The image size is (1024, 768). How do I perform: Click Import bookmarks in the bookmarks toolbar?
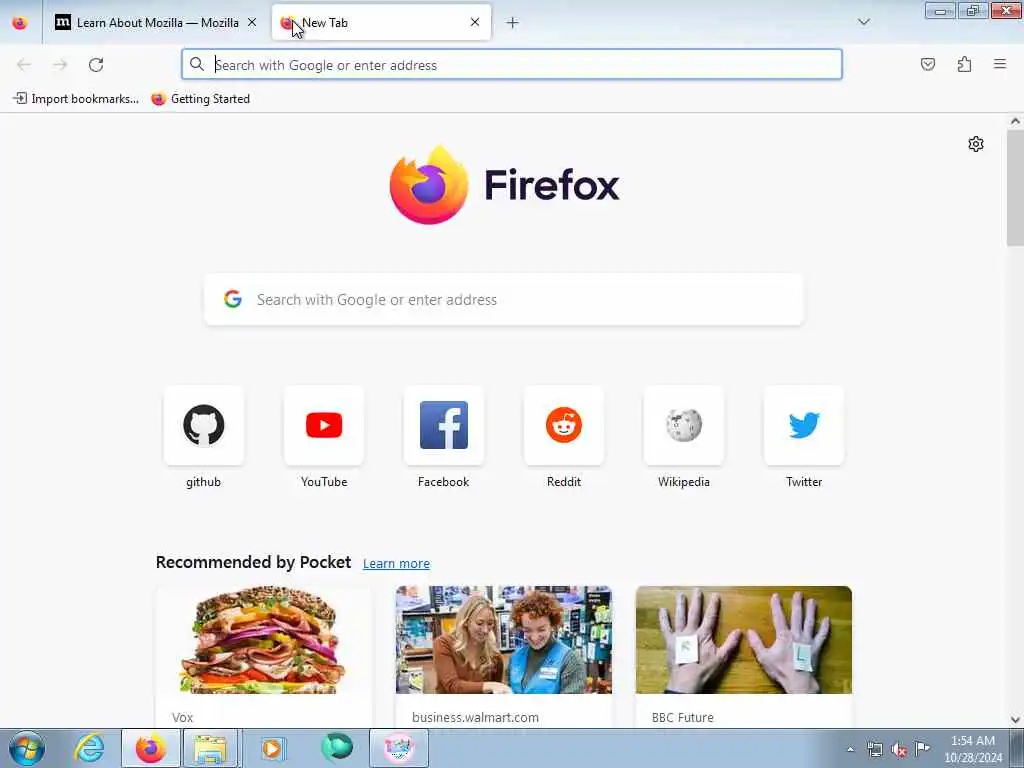click(x=76, y=99)
